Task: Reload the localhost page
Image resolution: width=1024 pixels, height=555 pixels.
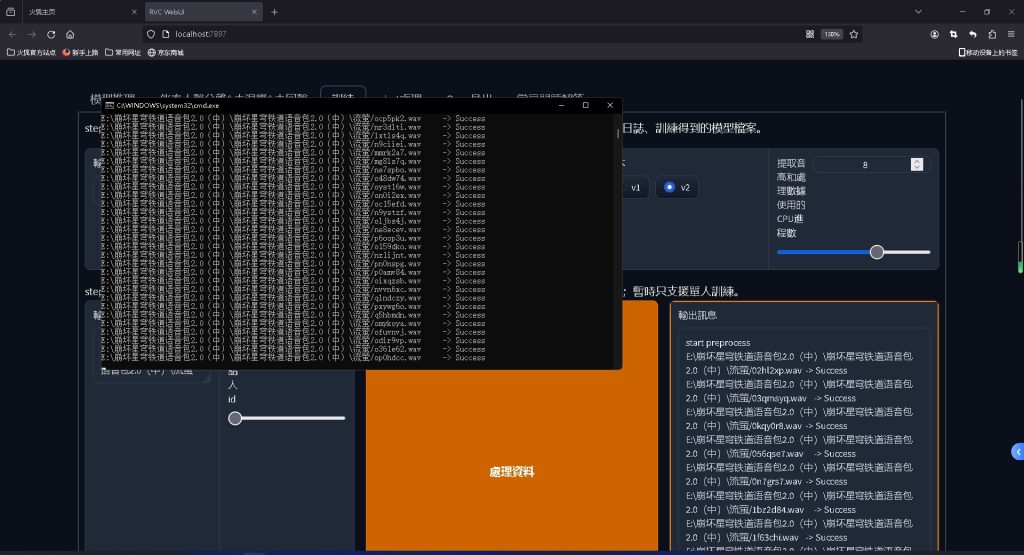Action: click(51, 34)
